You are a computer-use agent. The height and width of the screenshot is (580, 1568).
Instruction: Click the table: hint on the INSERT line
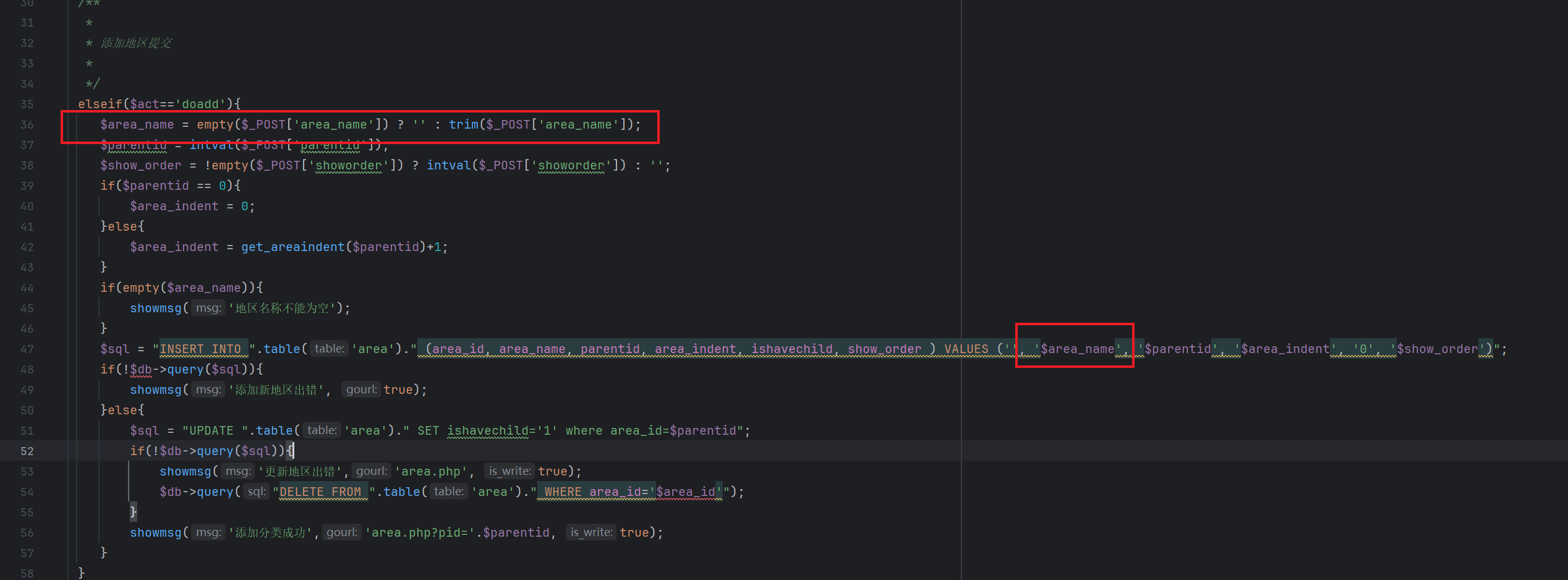click(329, 349)
